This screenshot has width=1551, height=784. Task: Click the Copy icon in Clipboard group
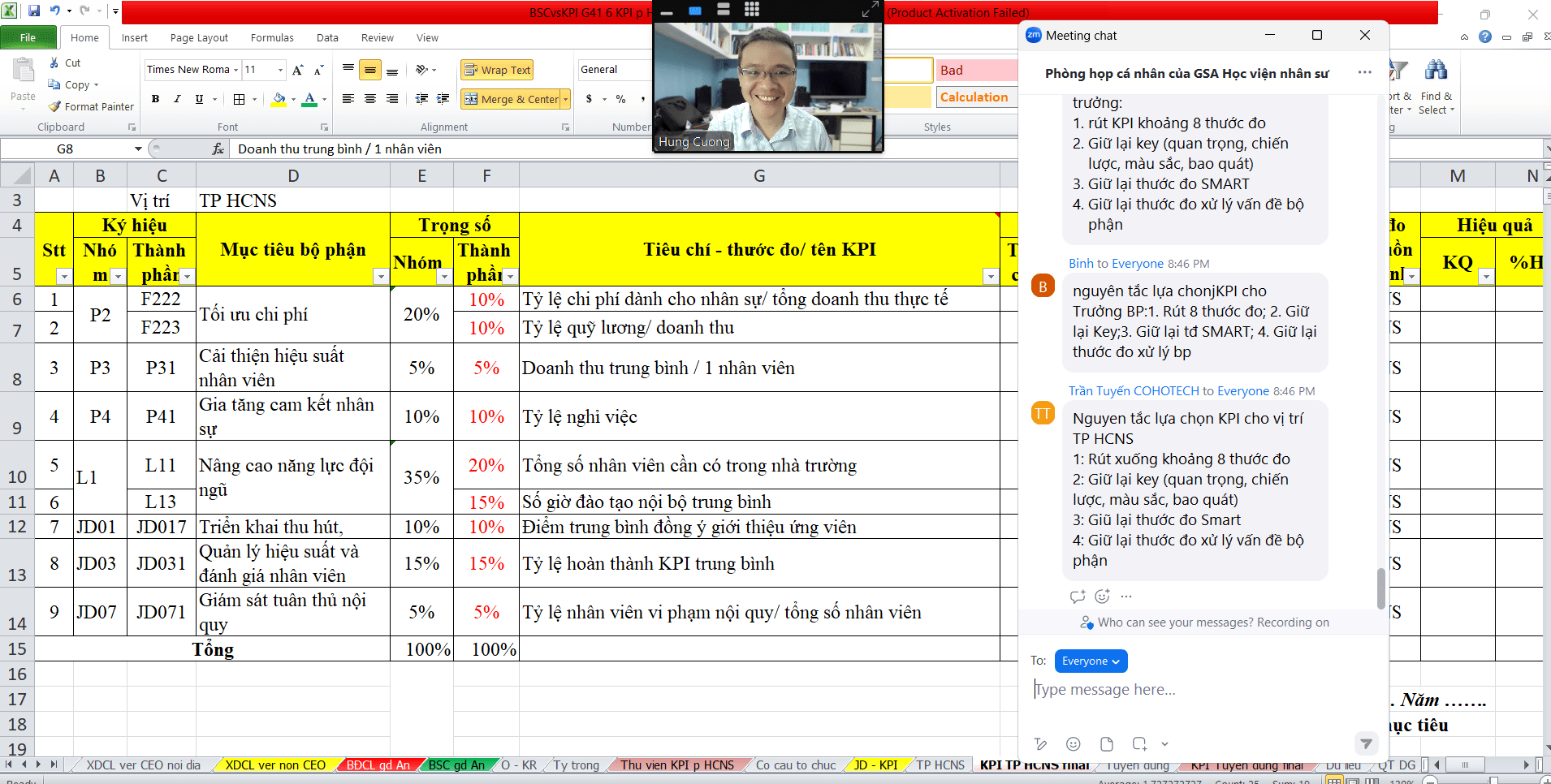click(54, 84)
